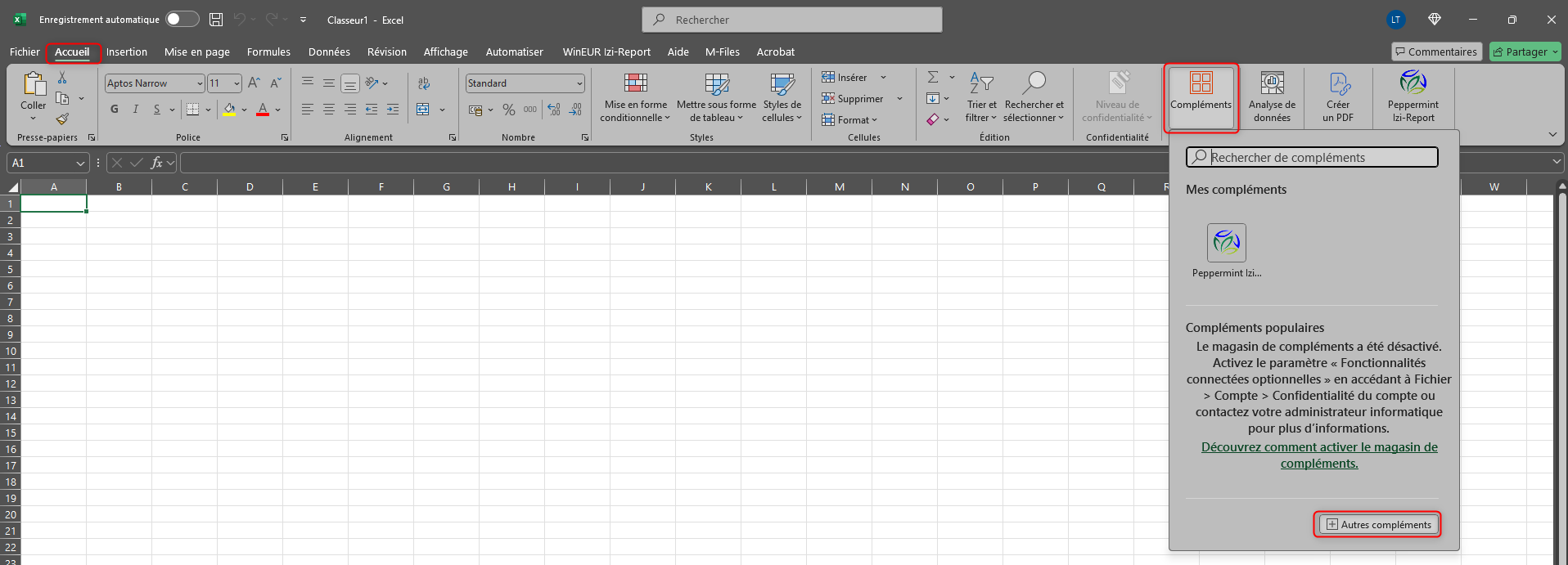1568x565 pixels.
Task: Toggle bottom vertical alignment
Action: pos(350,83)
